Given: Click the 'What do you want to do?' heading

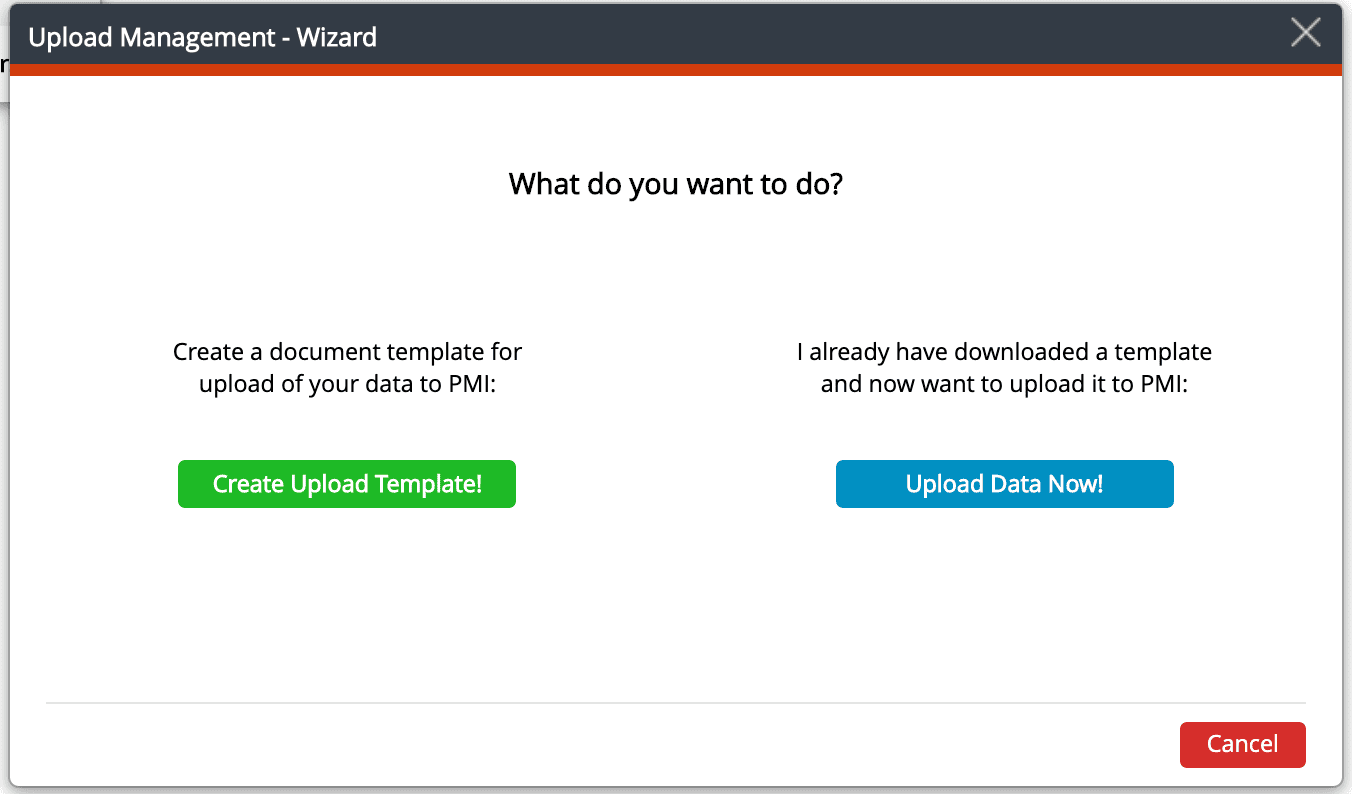Looking at the screenshot, I should (676, 184).
